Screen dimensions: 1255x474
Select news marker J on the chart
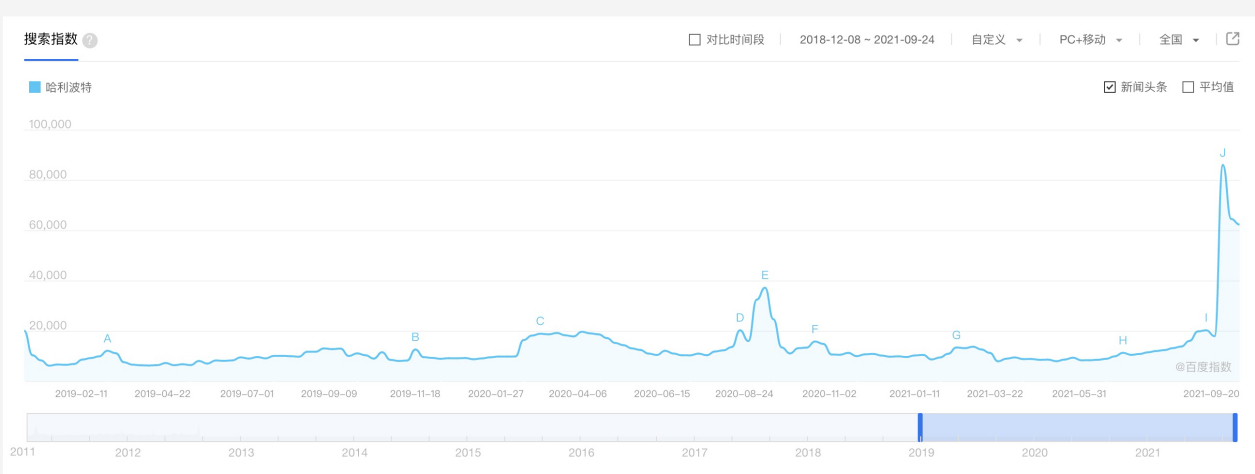(x=1222, y=153)
